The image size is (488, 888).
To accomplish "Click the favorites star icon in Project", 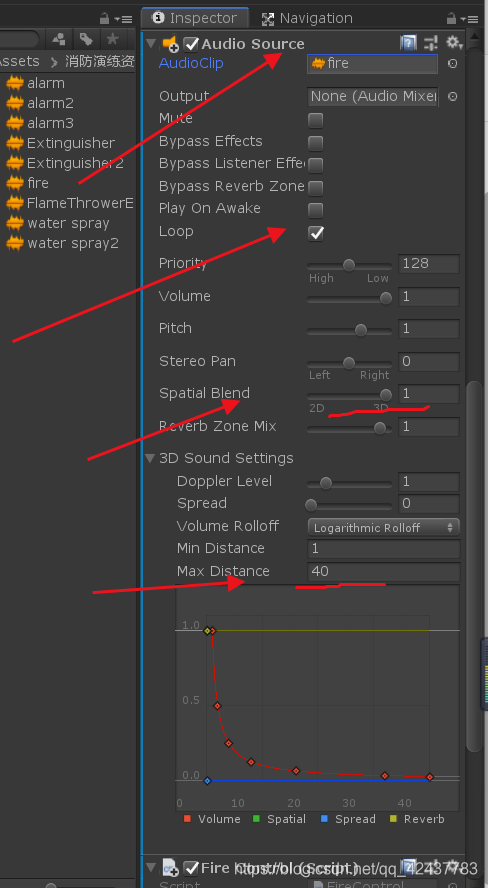I will (x=113, y=39).
